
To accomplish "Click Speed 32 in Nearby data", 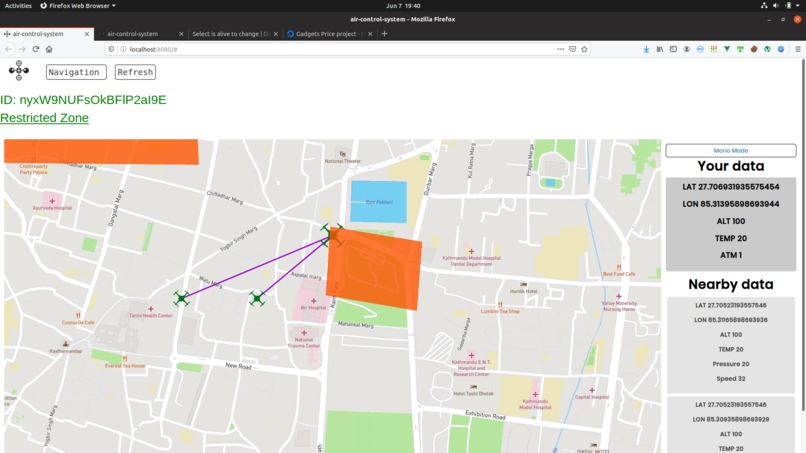I will click(x=730, y=378).
